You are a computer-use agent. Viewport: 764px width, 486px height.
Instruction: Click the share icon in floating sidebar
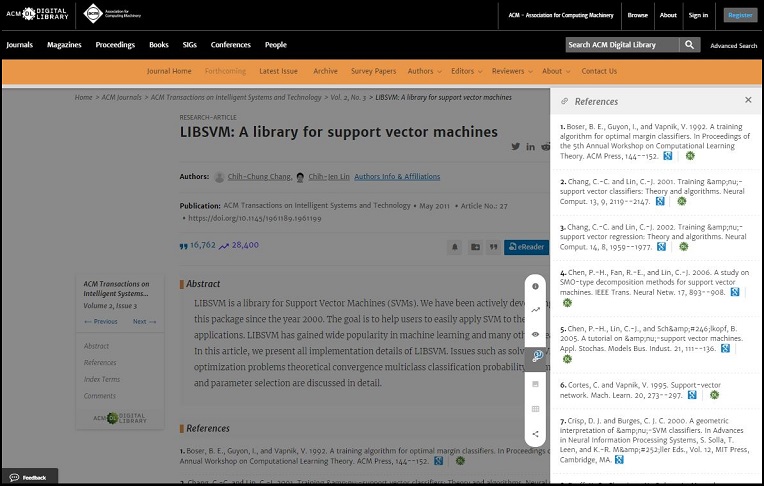(535, 434)
